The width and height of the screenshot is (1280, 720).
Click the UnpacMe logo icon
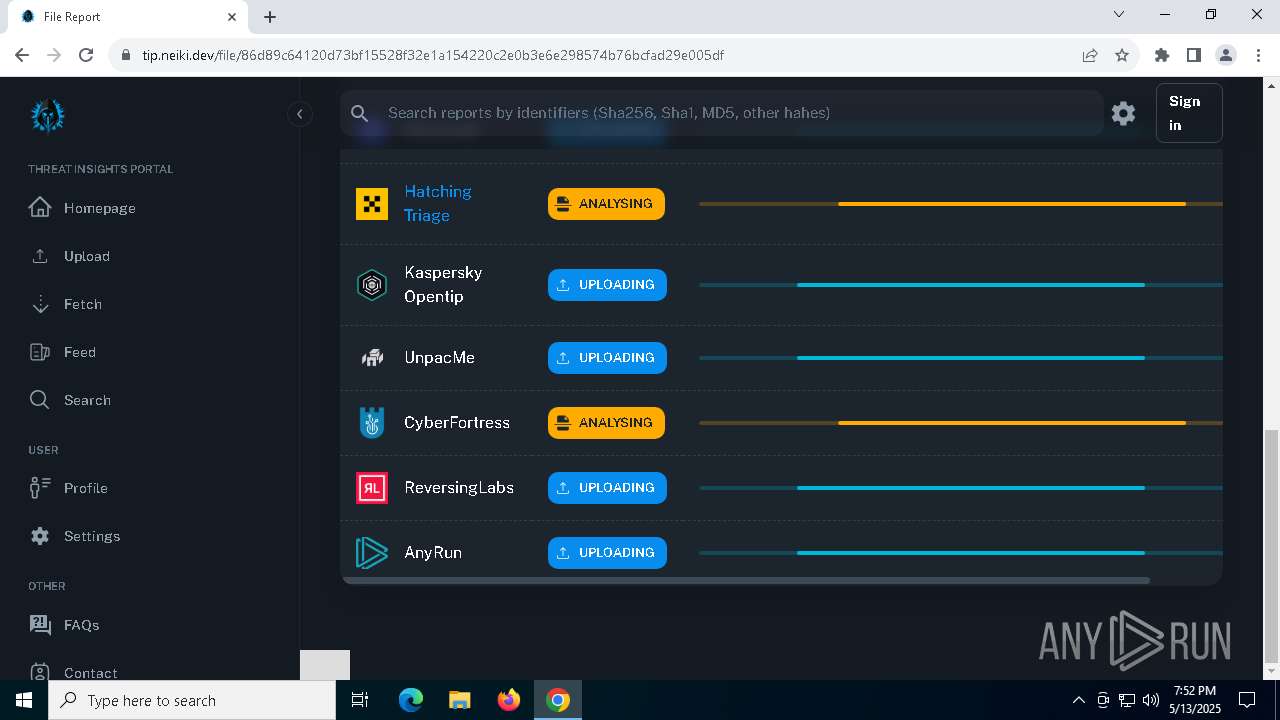[x=372, y=357]
